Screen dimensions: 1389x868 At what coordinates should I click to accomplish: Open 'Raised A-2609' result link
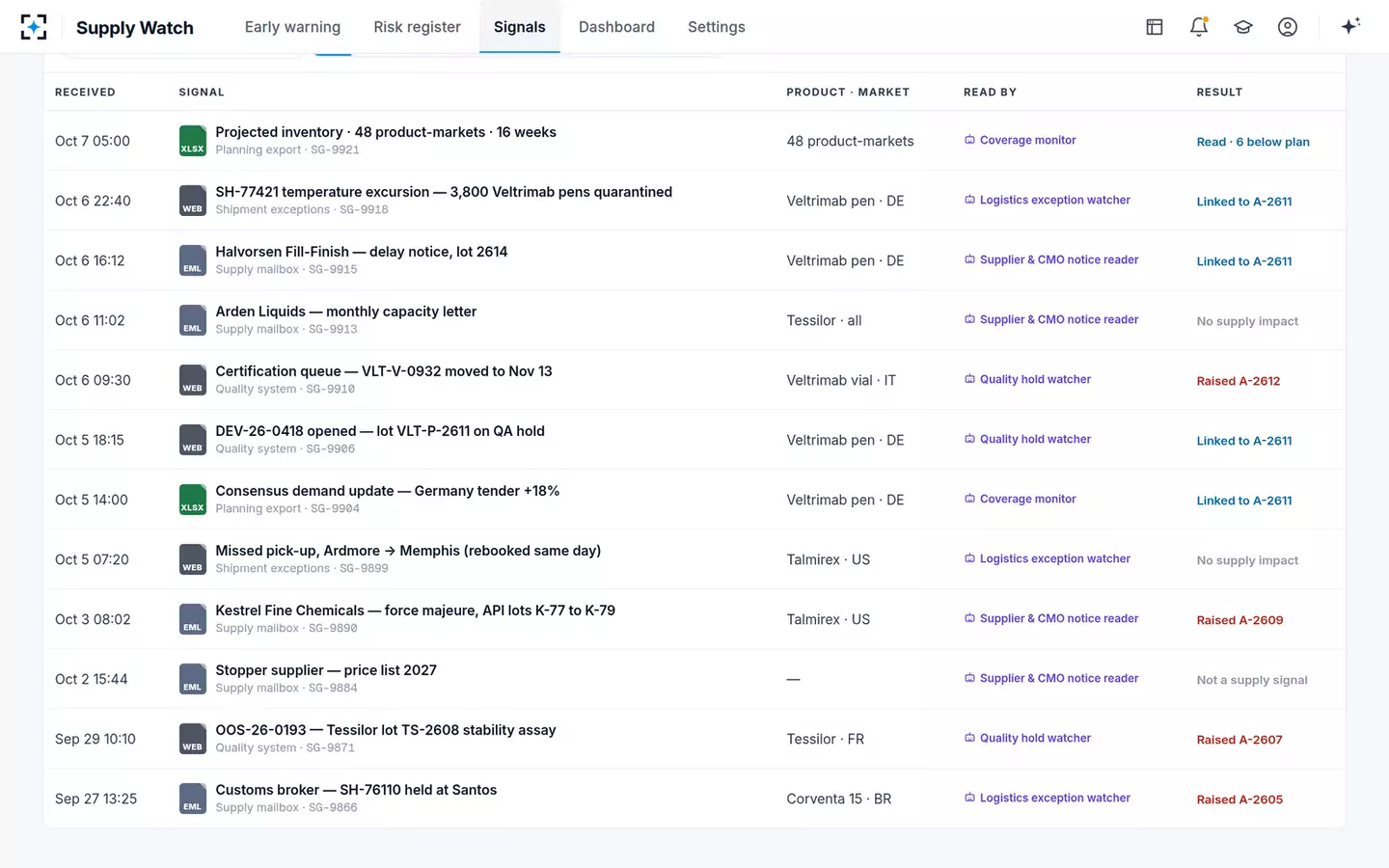point(1239,620)
